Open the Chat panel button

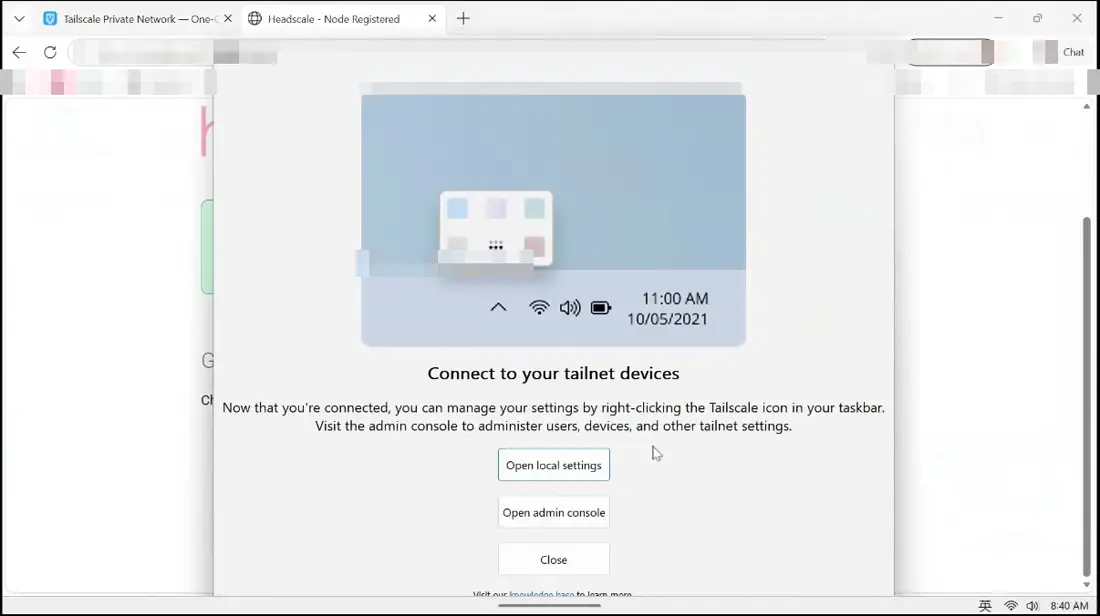click(x=1073, y=52)
